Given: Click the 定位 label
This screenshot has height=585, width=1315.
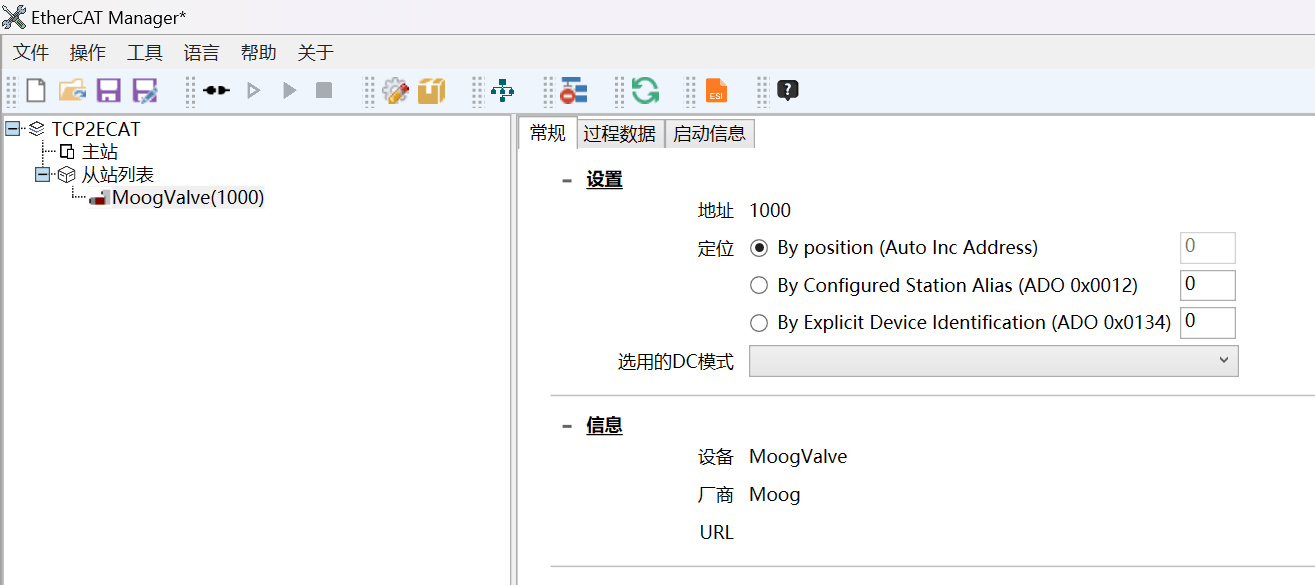Looking at the screenshot, I should [x=716, y=248].
